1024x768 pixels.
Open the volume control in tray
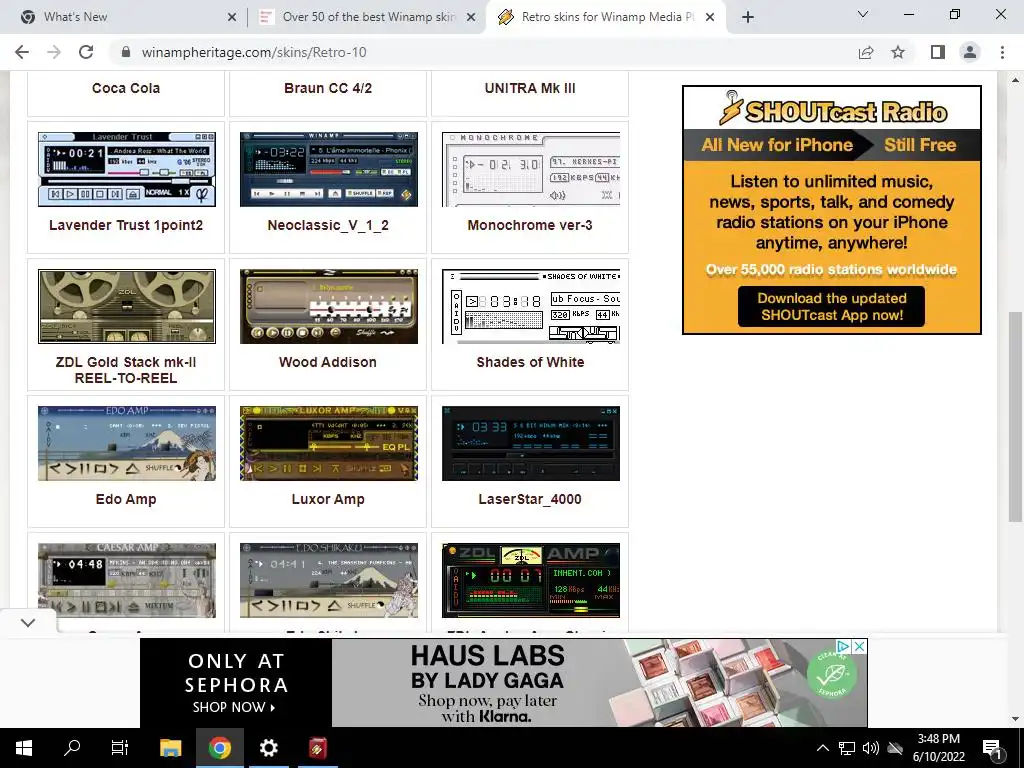coord(870,748)
